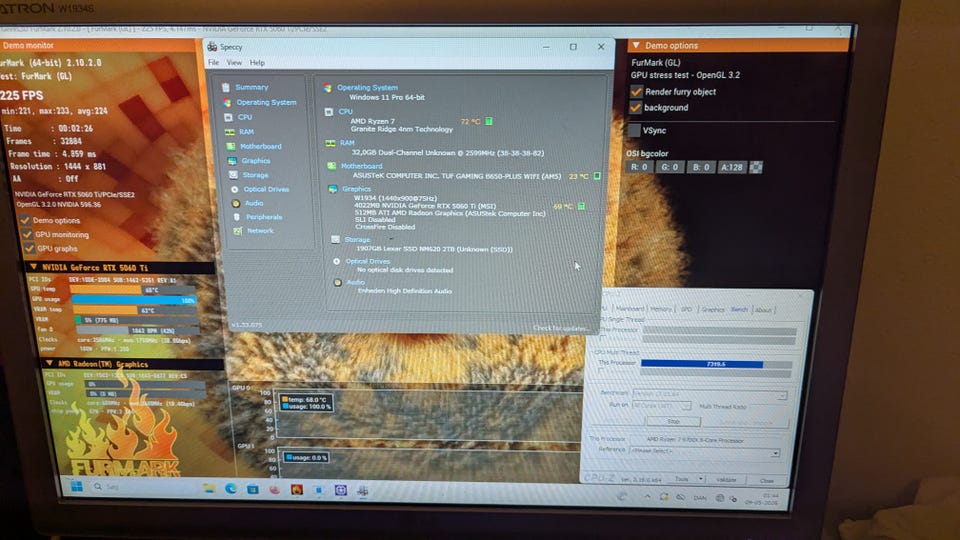Launch Microsoft Edge from the taskbar

pos(231,489)
